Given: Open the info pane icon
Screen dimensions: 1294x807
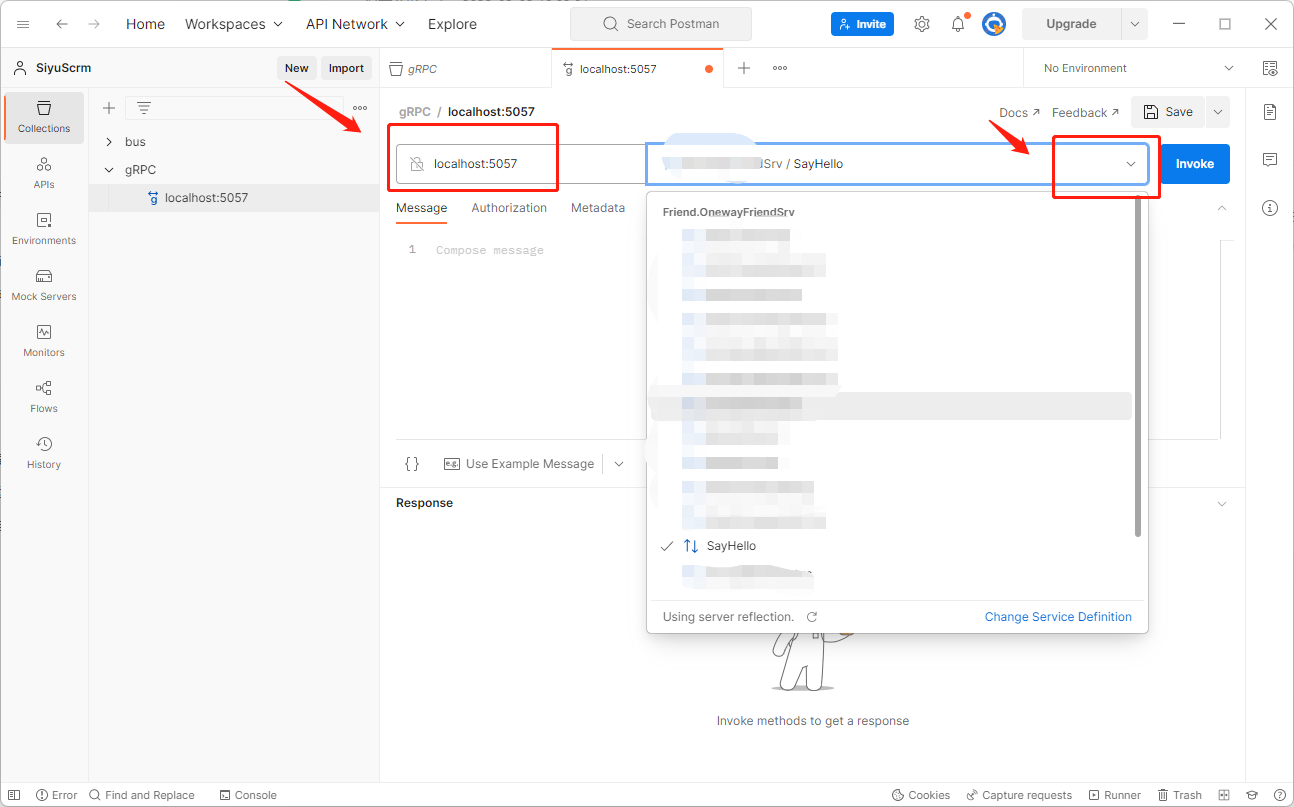Looking at the screenshot, I should pyautogui.click(x=1270, y=208).
